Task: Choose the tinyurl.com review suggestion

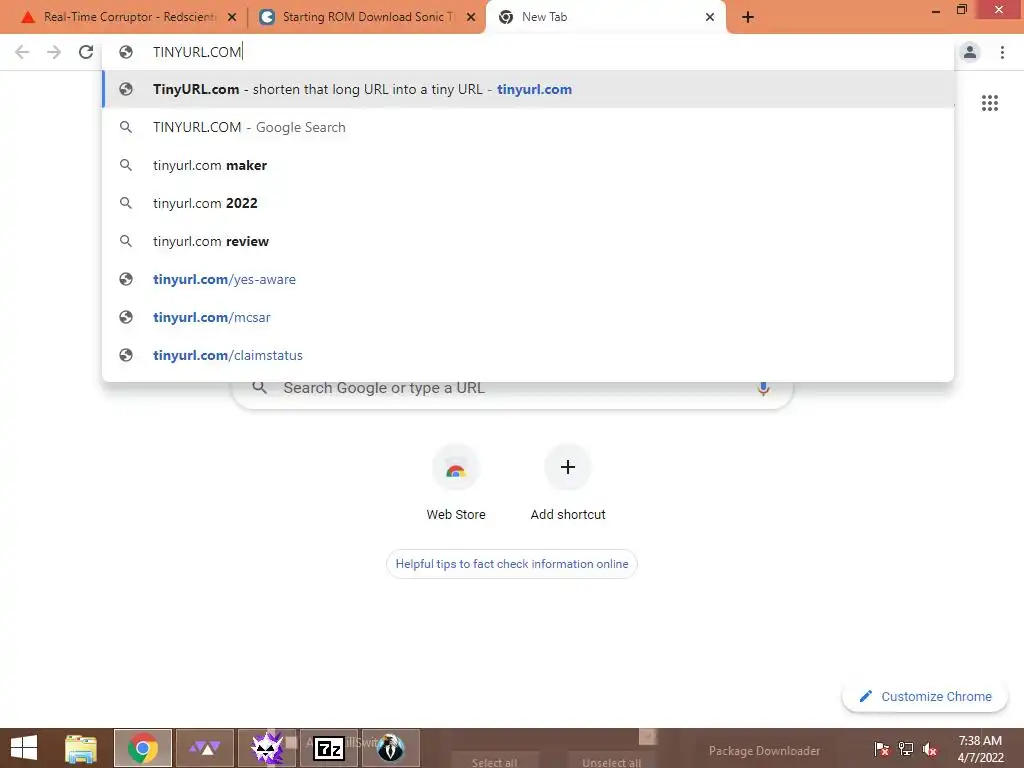Action: coord(528,241)
